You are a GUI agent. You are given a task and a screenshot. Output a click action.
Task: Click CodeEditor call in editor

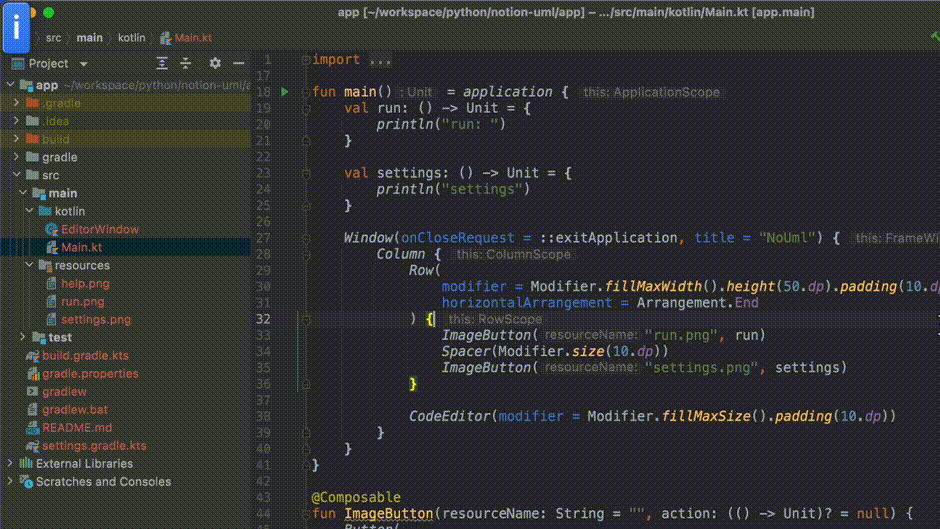(x=450, y=416)
